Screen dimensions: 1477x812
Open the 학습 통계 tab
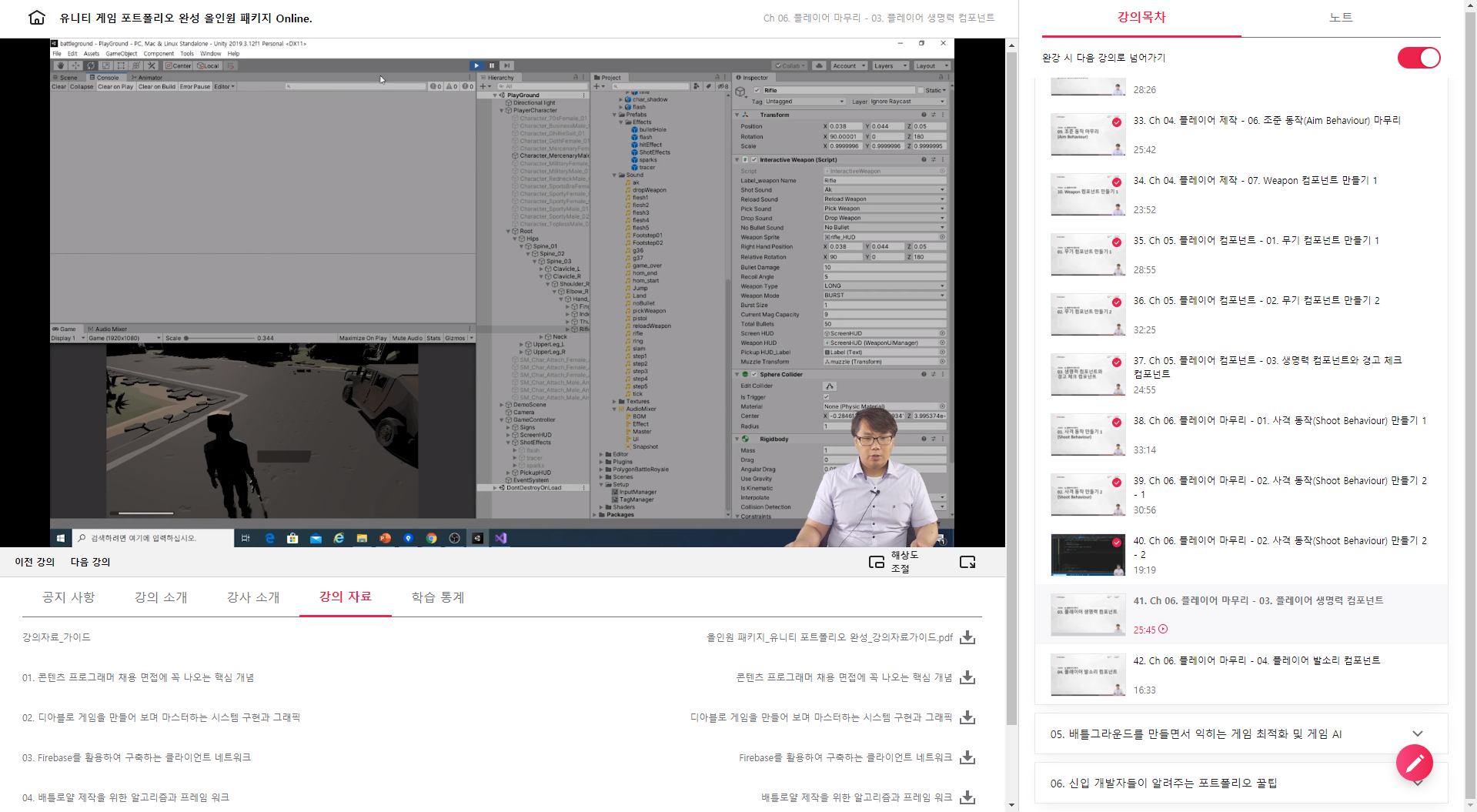click(x=438, y=597)
